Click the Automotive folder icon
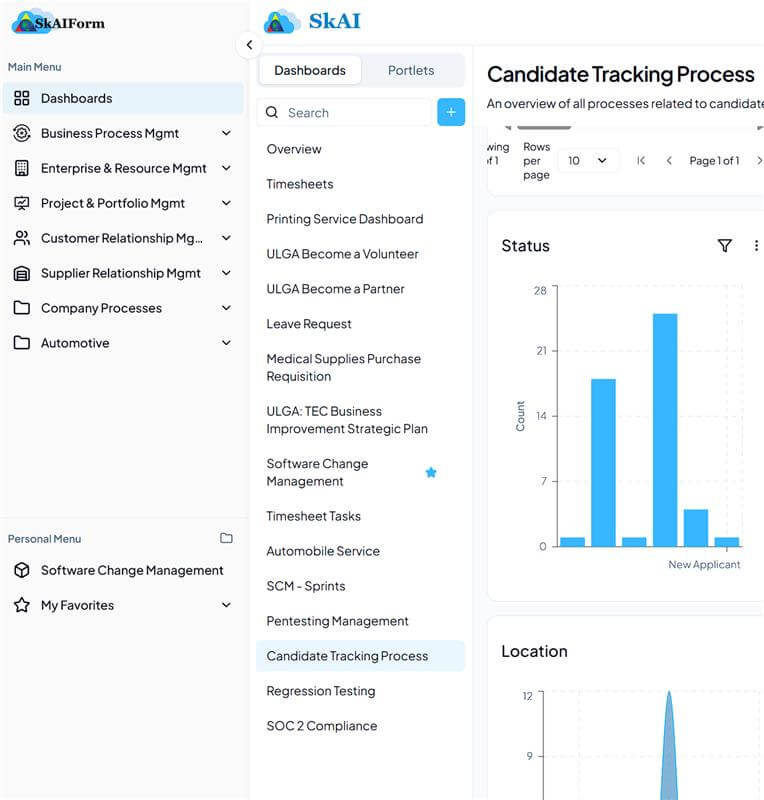The height and width of the screenshot is (800, 764). 21,343
